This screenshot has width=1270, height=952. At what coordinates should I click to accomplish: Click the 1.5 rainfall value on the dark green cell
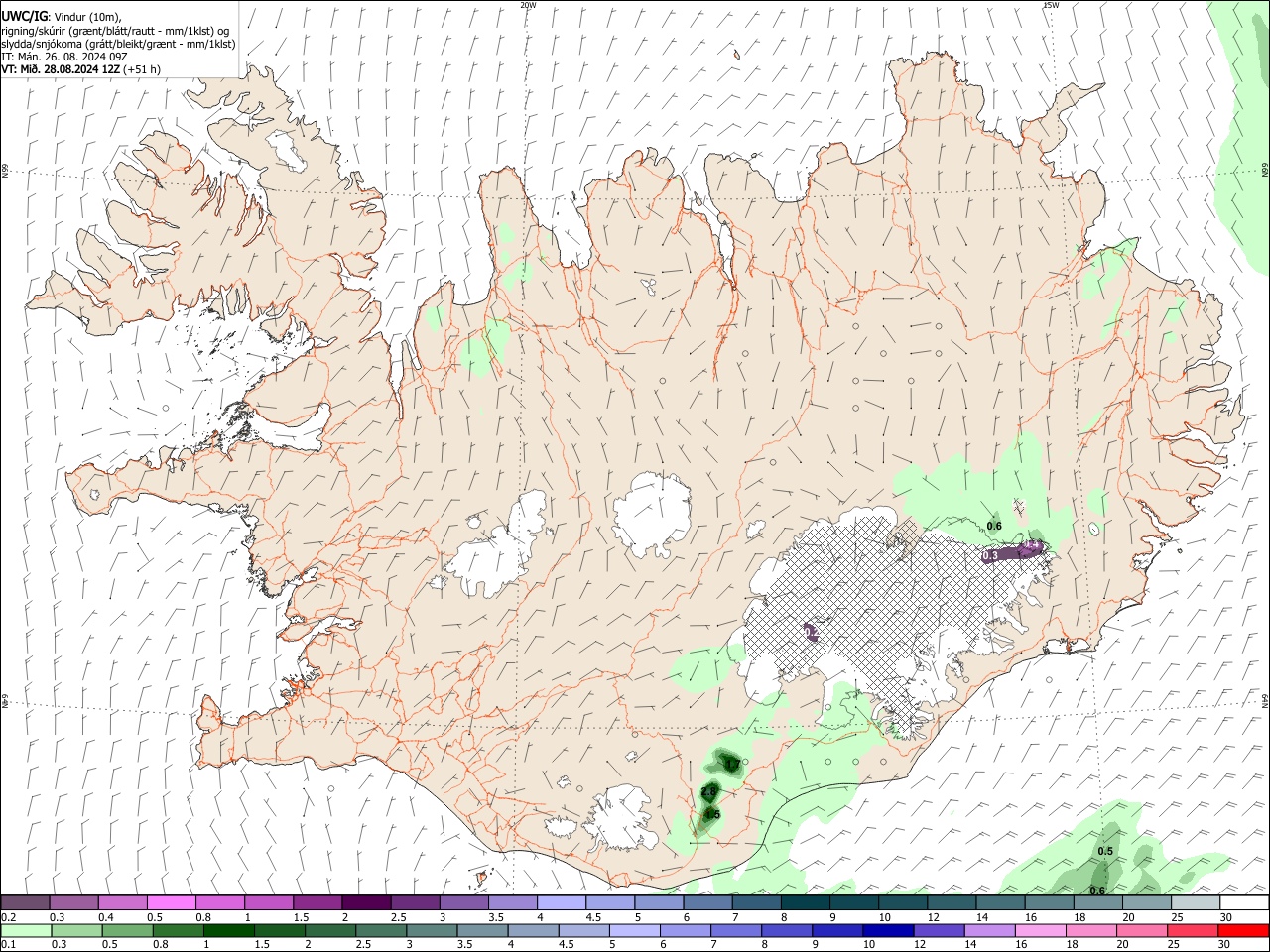pos(712,814)
